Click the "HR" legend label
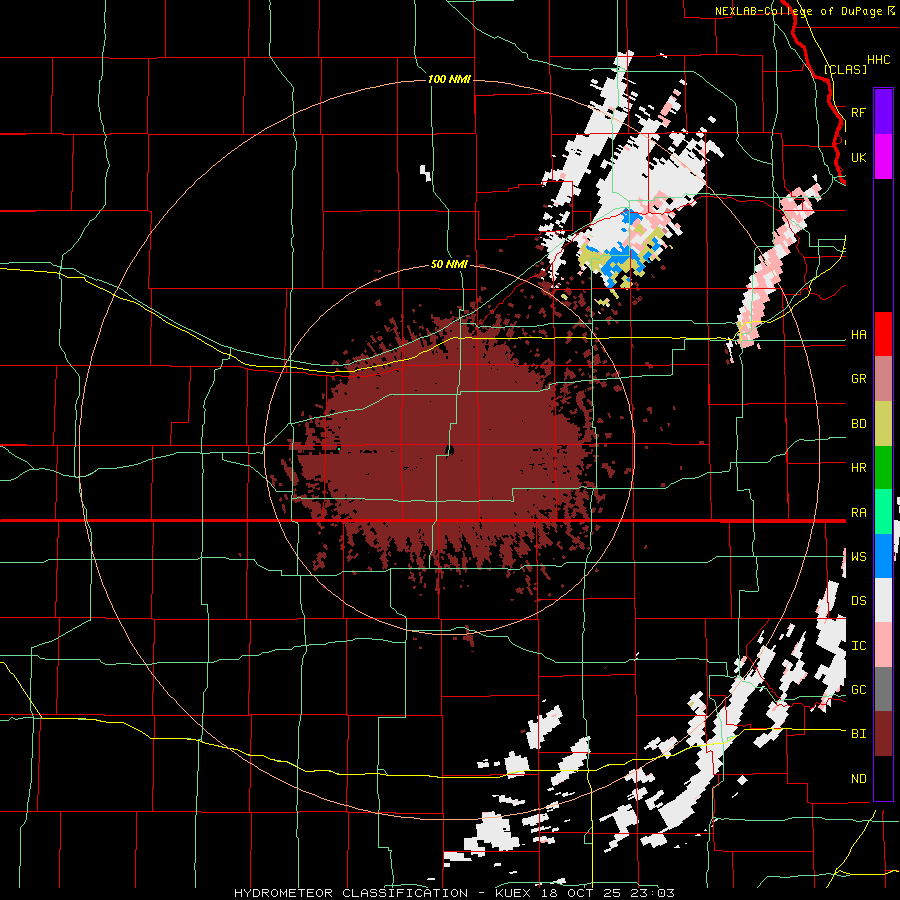 point(858,468)
